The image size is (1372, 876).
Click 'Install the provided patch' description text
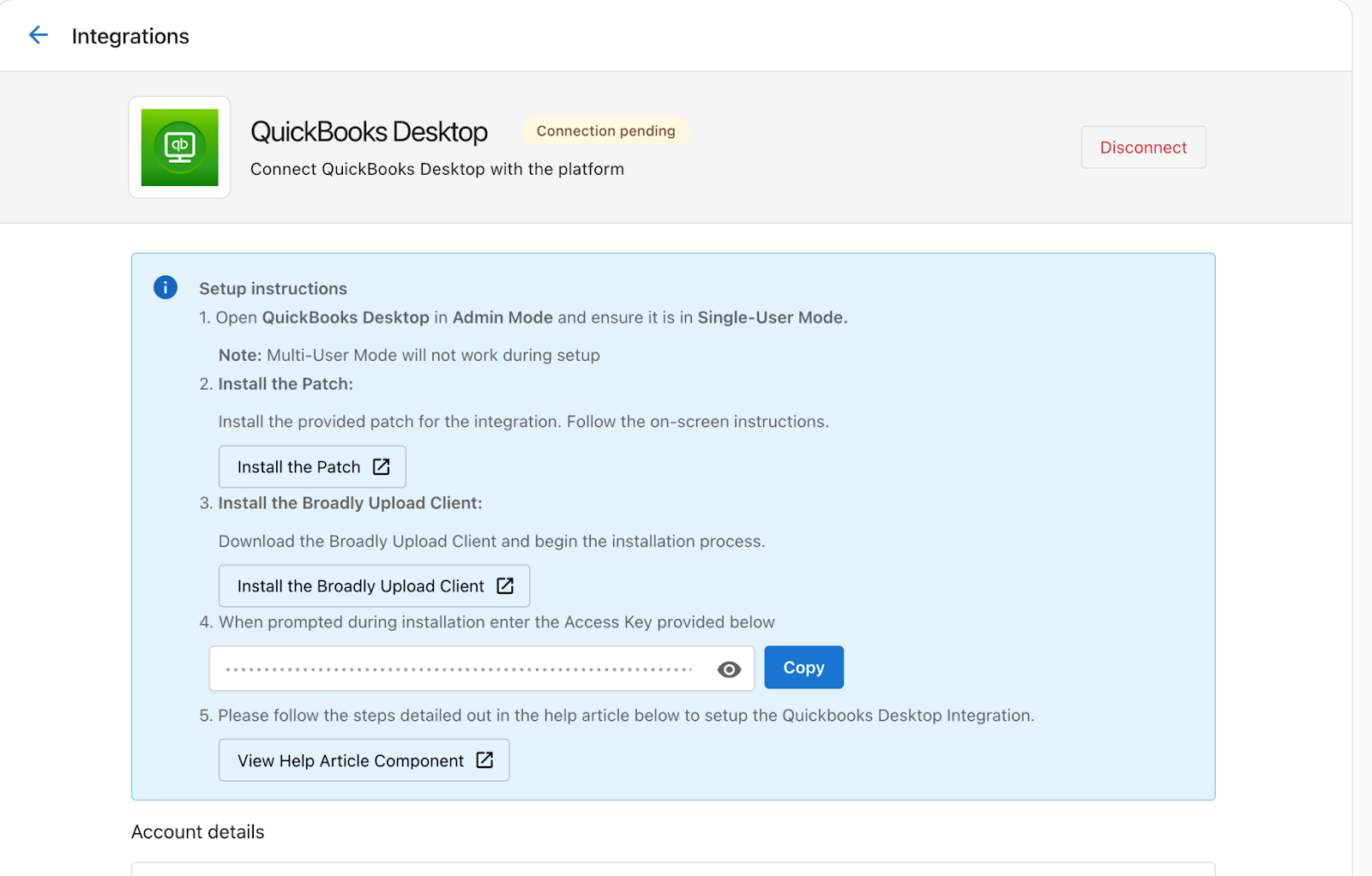(523, 422)
